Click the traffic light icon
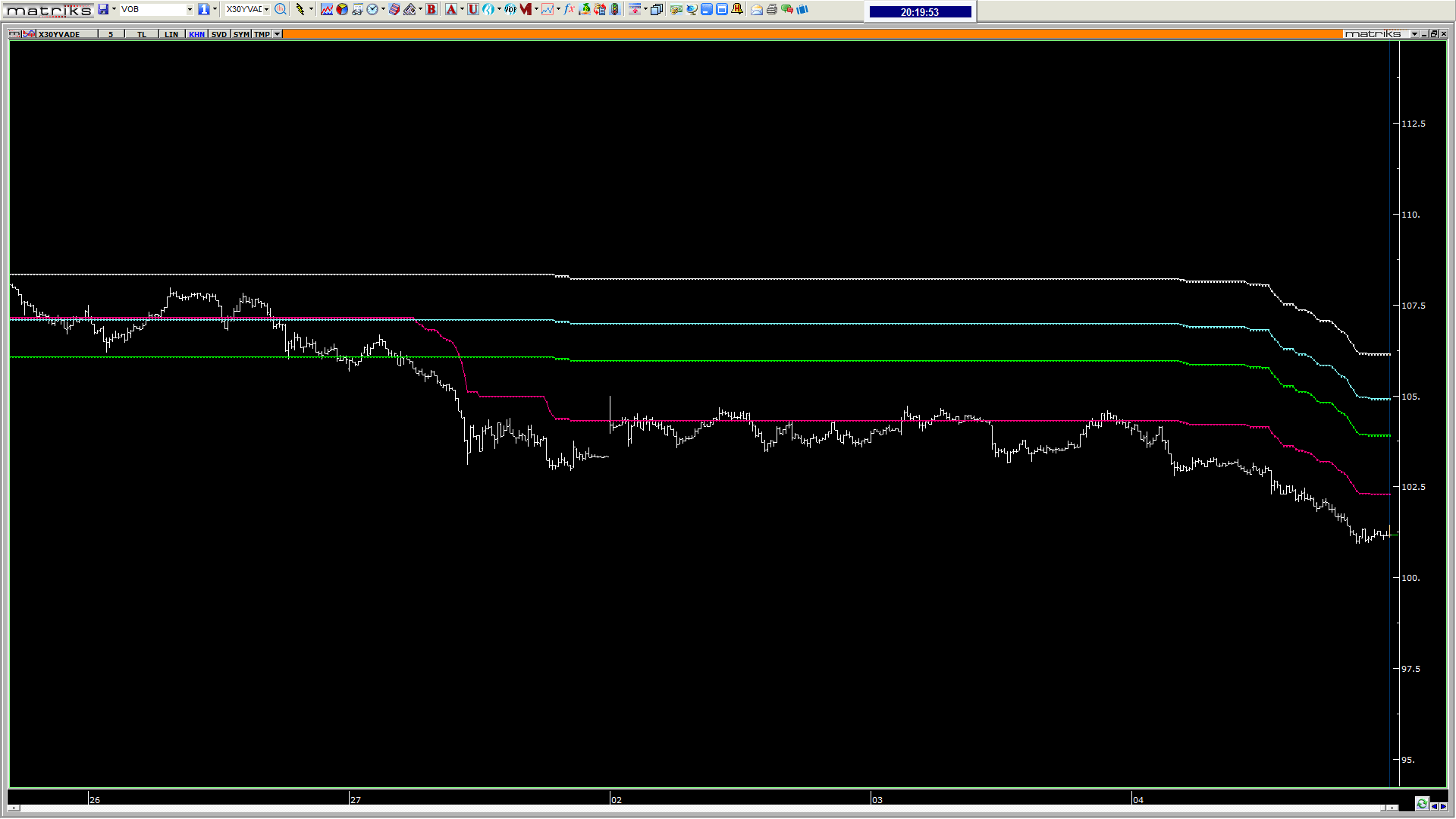This screenshot has width=1456, height=819. point(614,9)
